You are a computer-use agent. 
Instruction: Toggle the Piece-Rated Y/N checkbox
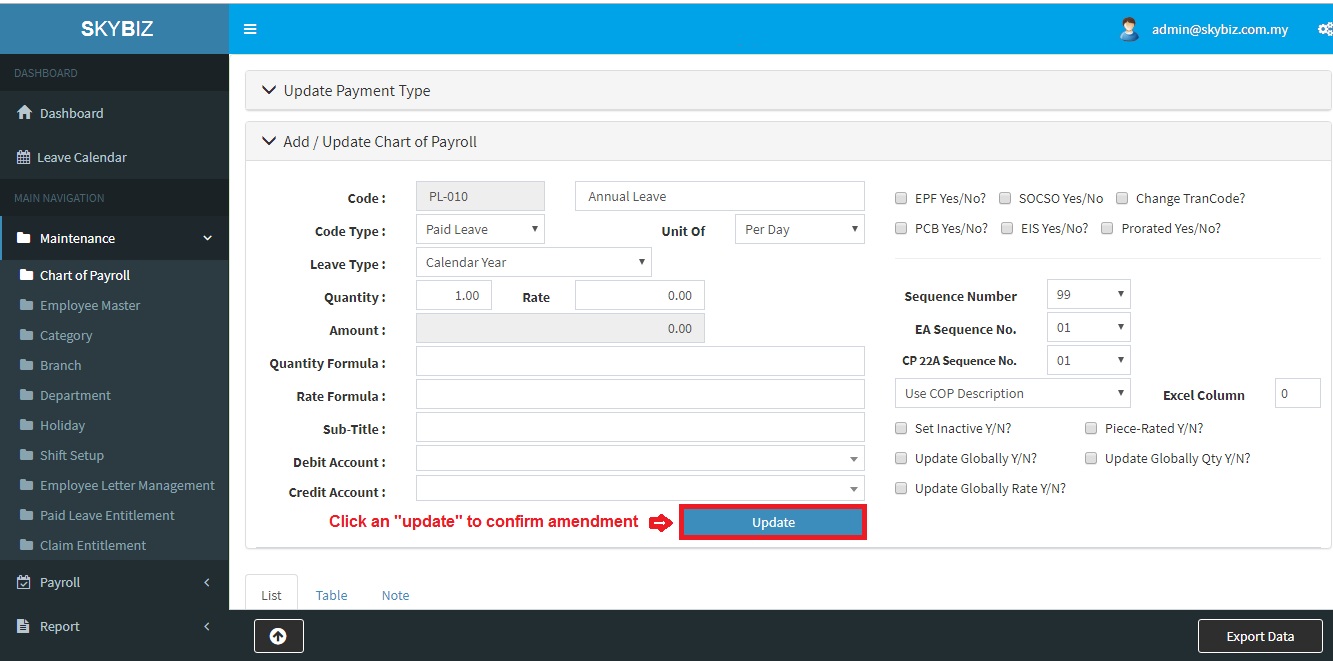pos(1091,428)
